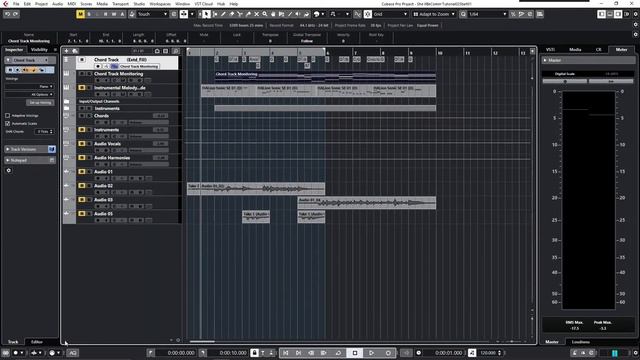Open the Touch automation mode dropdown

coord(152,14)
